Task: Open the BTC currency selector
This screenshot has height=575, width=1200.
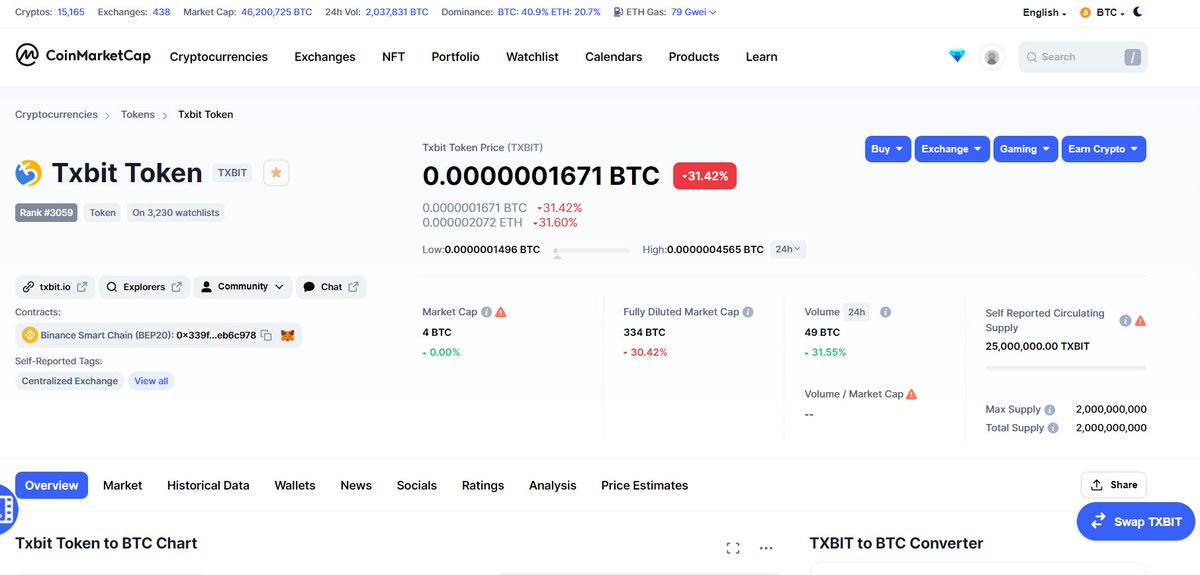Action: pyautogui.click(x=1102, y=12)
